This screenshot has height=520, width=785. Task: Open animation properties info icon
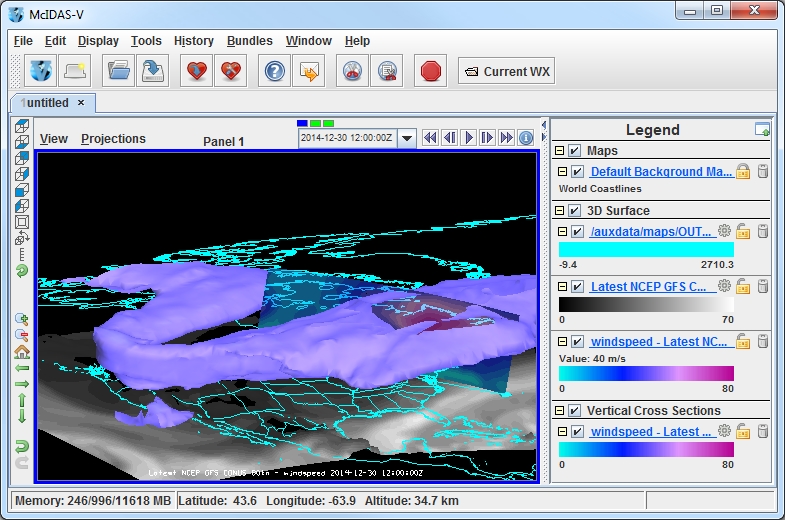526,138
